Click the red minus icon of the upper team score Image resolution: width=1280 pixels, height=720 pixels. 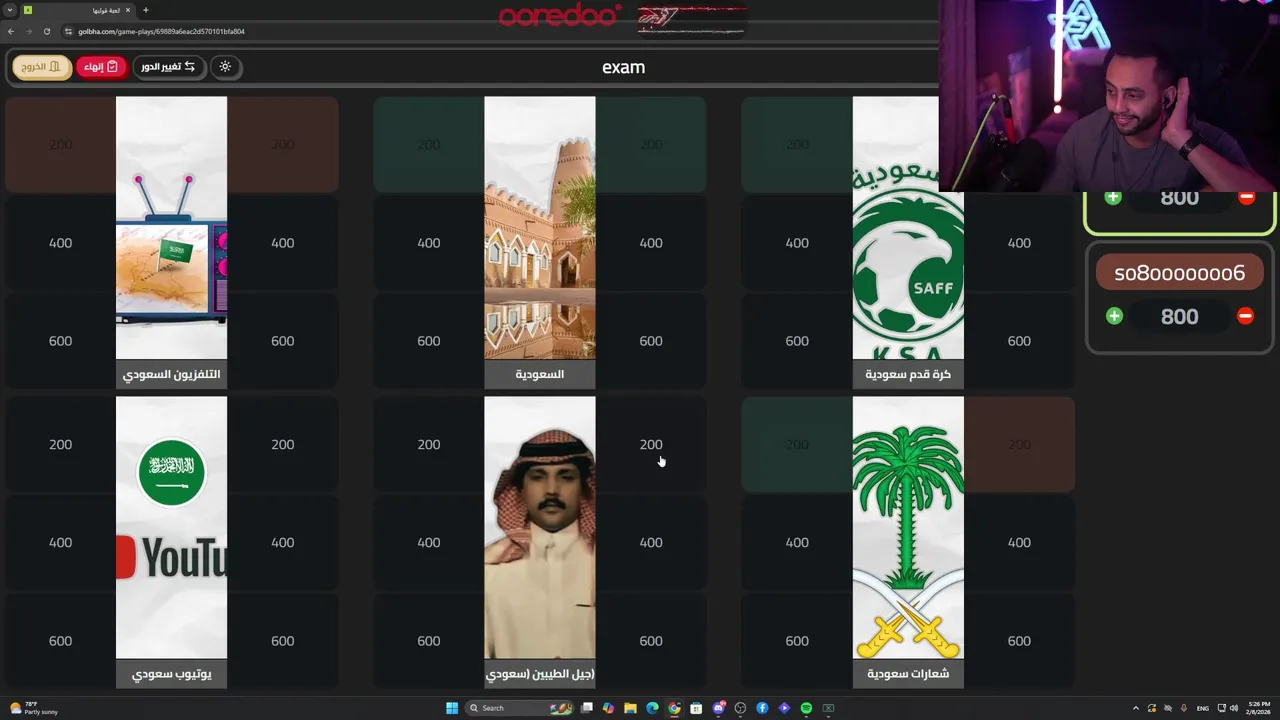[x=1246, y=198]
